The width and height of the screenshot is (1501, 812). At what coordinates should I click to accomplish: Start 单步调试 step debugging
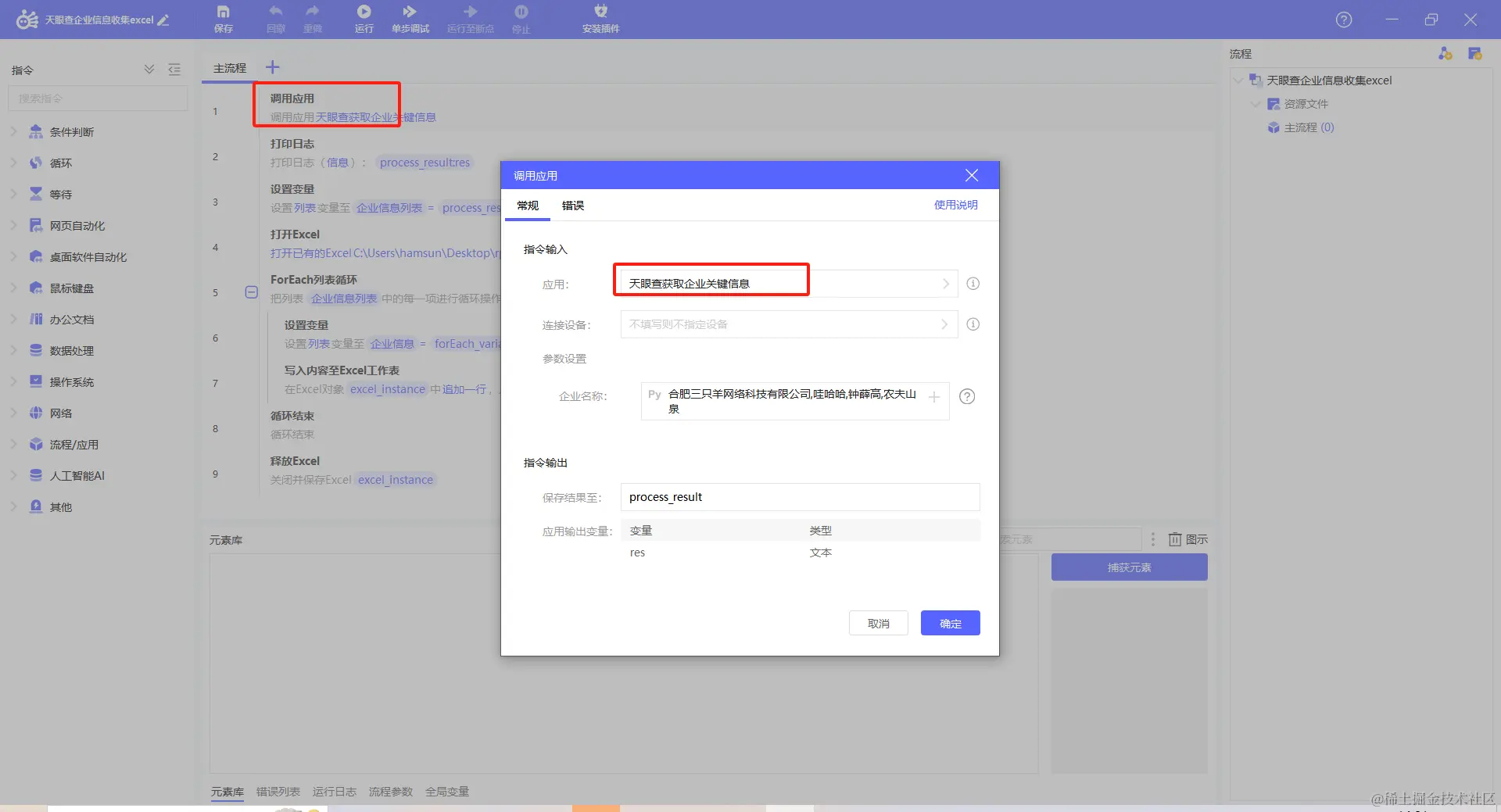pyautogui.click(x=410, y=19)
